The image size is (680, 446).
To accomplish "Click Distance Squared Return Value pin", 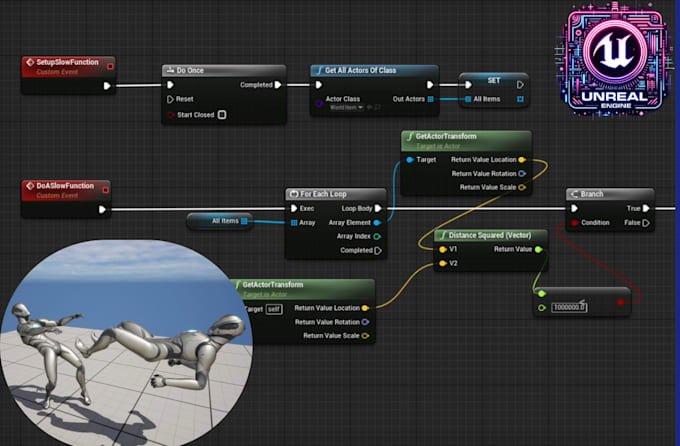I will 538,249.
